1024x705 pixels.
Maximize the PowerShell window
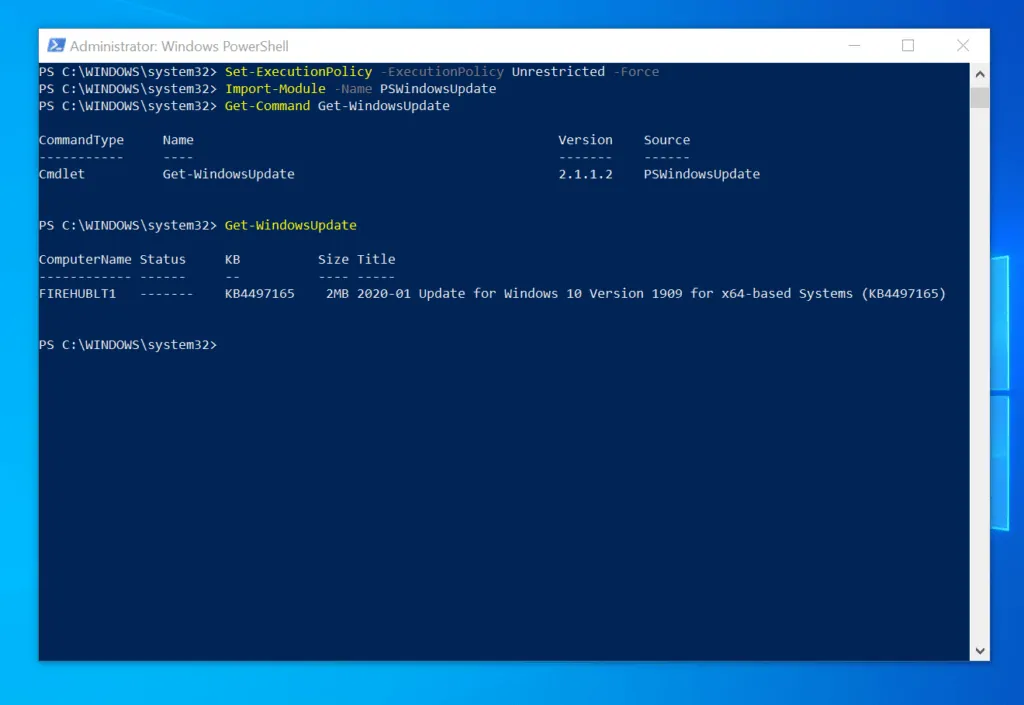tap(908, 46)
